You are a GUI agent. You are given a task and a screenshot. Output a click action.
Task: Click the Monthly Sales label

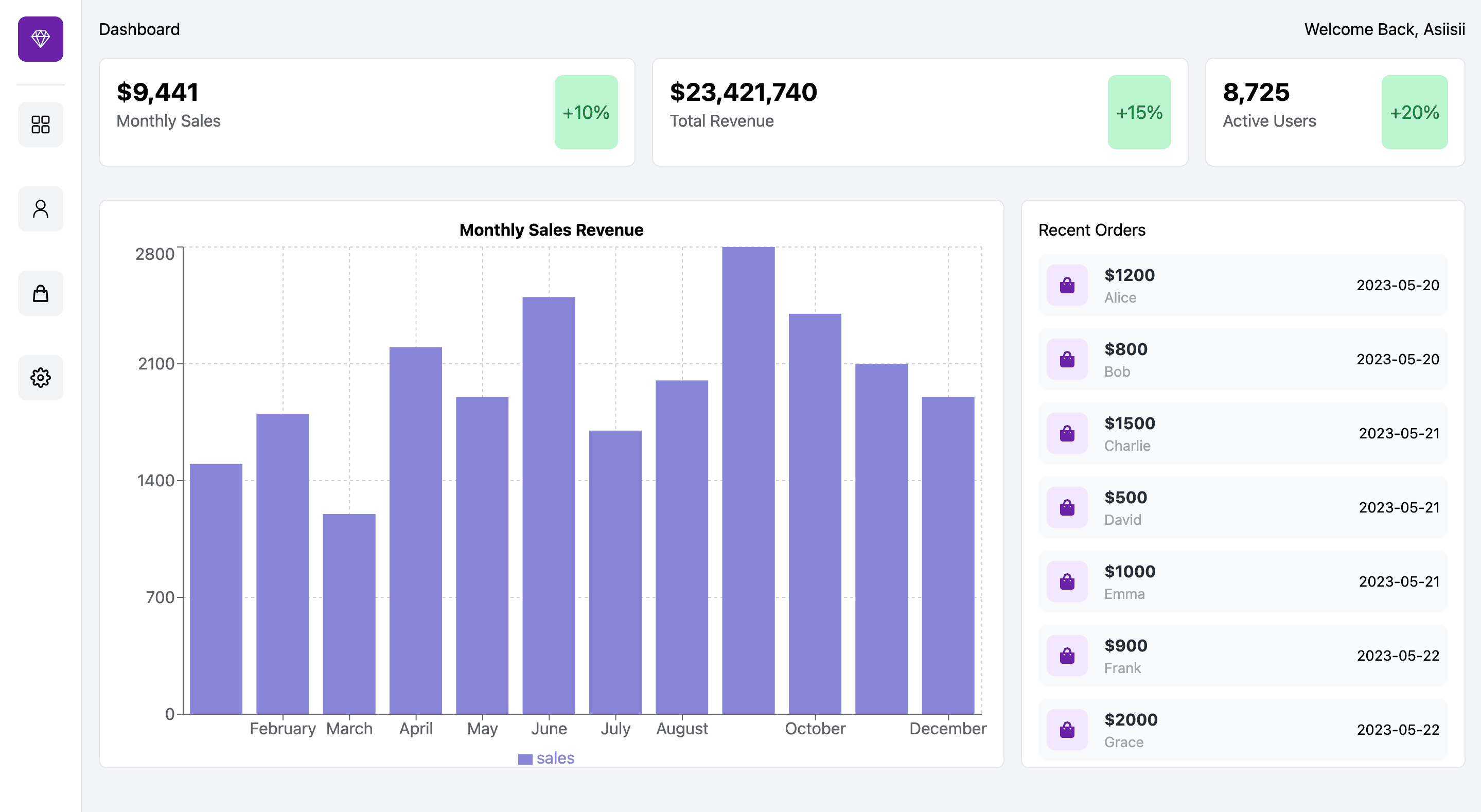coord(168,121)
